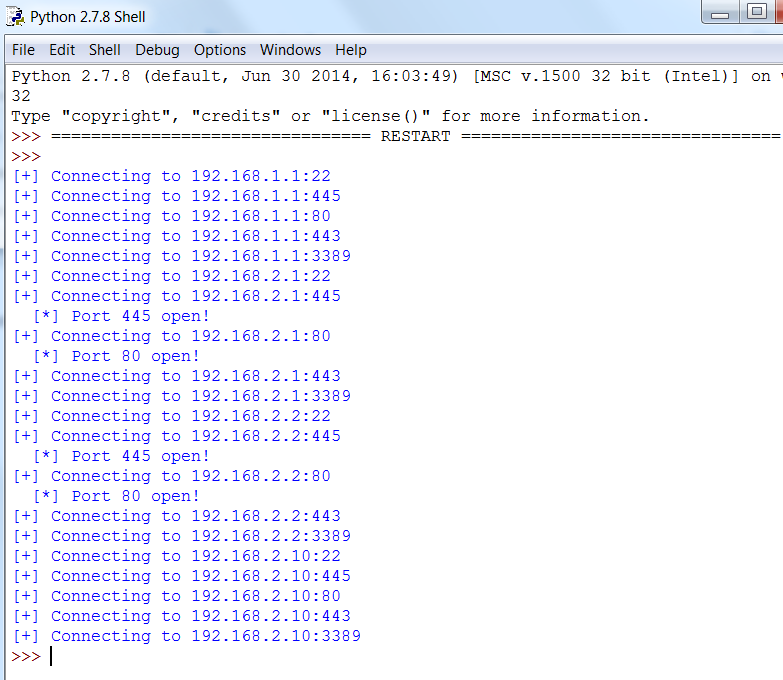This screenshot has height=680, width=783.
Task: Open the Debug menu
Action: (x=157, y=50)
